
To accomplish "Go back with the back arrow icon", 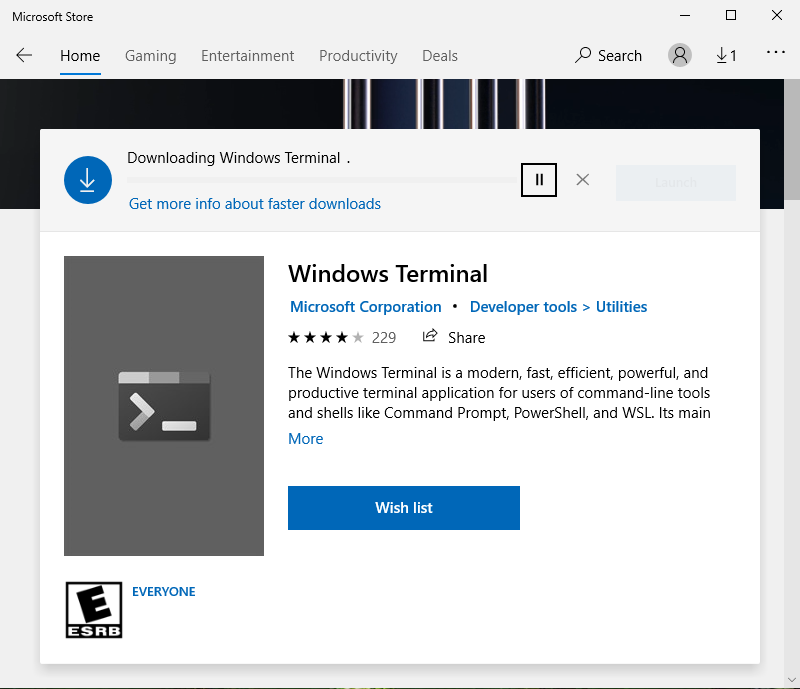I will tap(24, 55).
